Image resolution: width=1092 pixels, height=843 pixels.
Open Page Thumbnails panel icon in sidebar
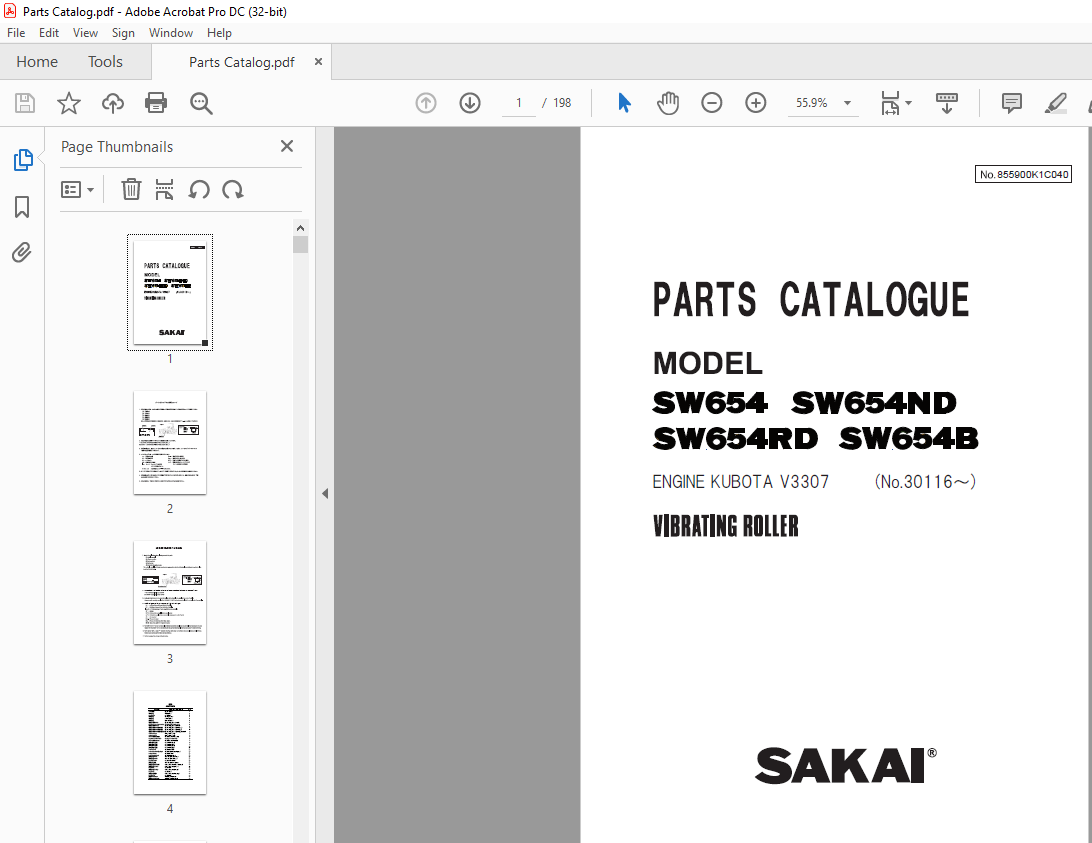click(22, 160)
